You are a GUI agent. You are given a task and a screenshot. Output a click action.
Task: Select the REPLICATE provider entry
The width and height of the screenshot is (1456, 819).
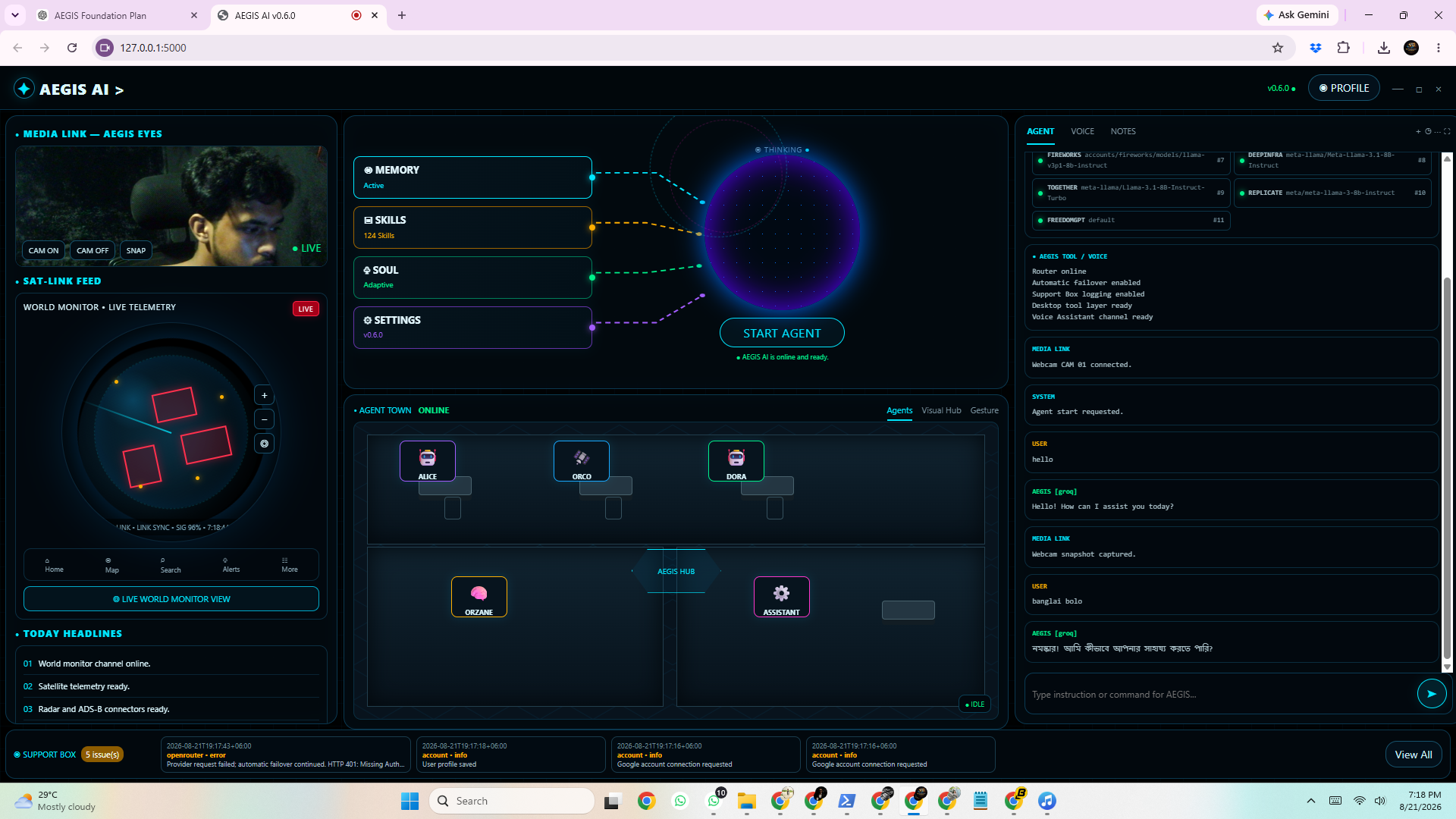[x=1332, y=193]
